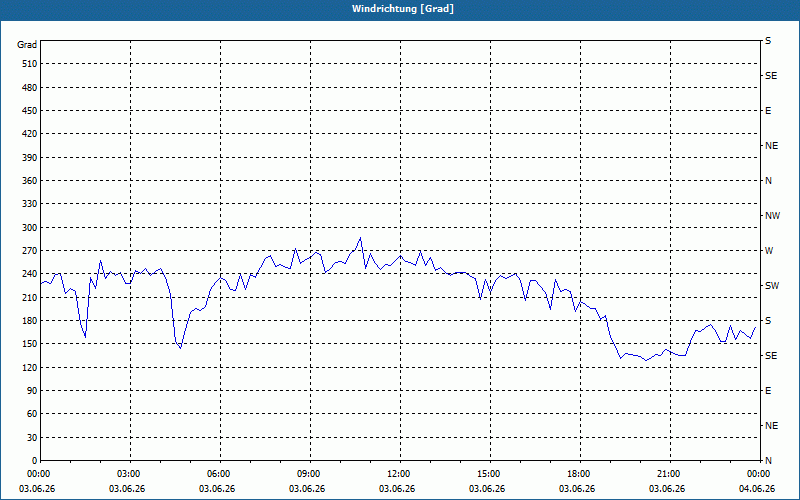
Task: Select the 90 value on the left axis
Action: point(32,391)
